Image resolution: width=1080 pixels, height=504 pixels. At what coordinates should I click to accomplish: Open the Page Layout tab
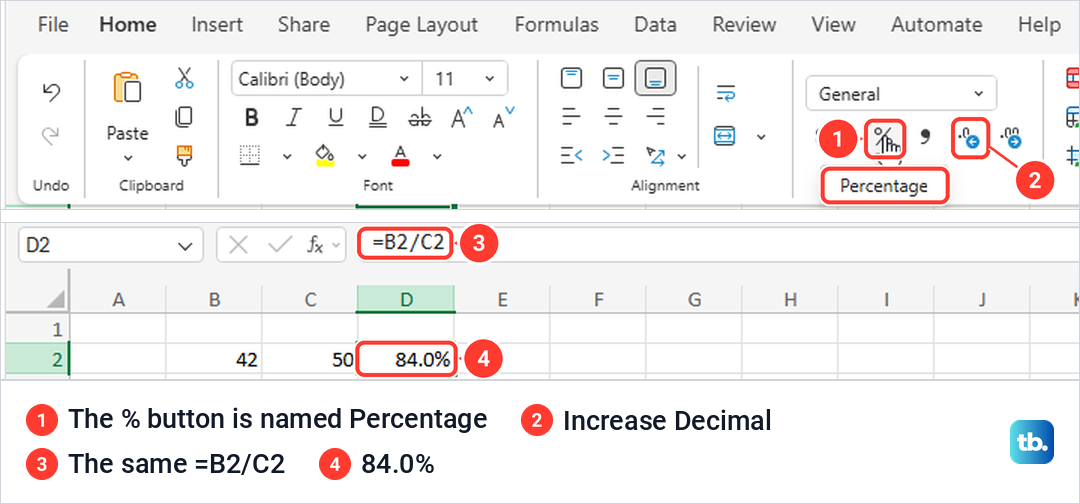click(x=422, y=25)
